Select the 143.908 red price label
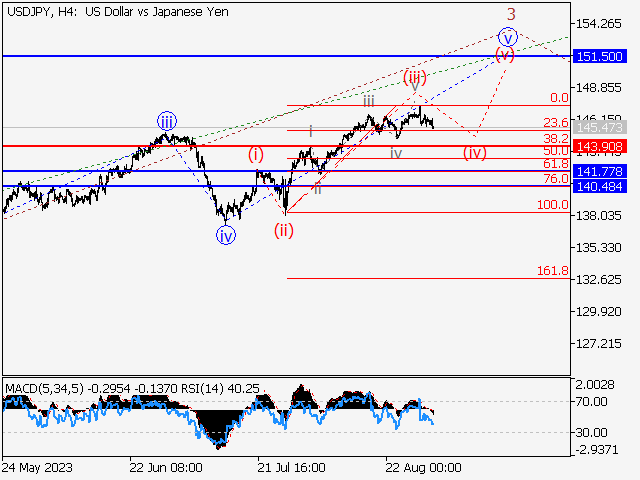 click(x=600, y=146)
